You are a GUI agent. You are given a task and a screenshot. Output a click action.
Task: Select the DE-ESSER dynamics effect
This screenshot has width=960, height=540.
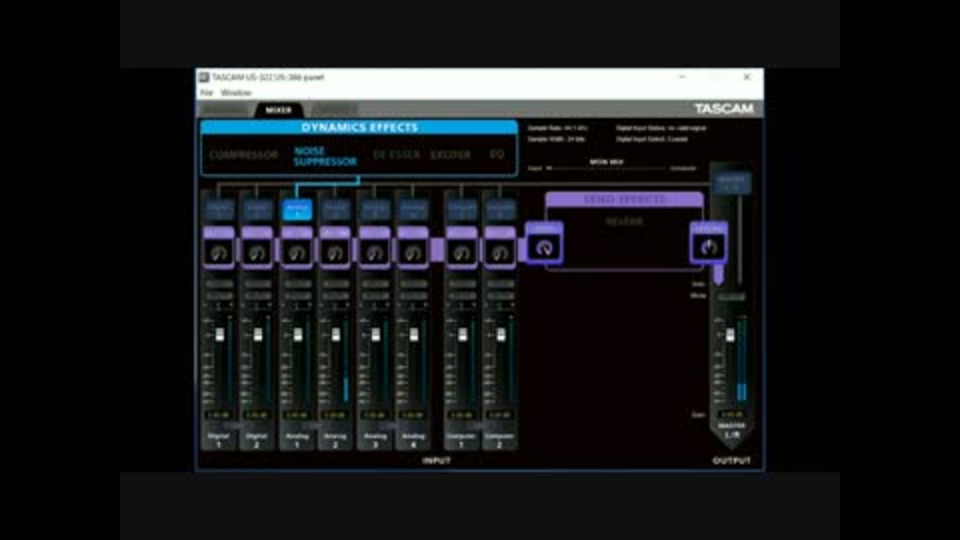click(x=397, y=155)
